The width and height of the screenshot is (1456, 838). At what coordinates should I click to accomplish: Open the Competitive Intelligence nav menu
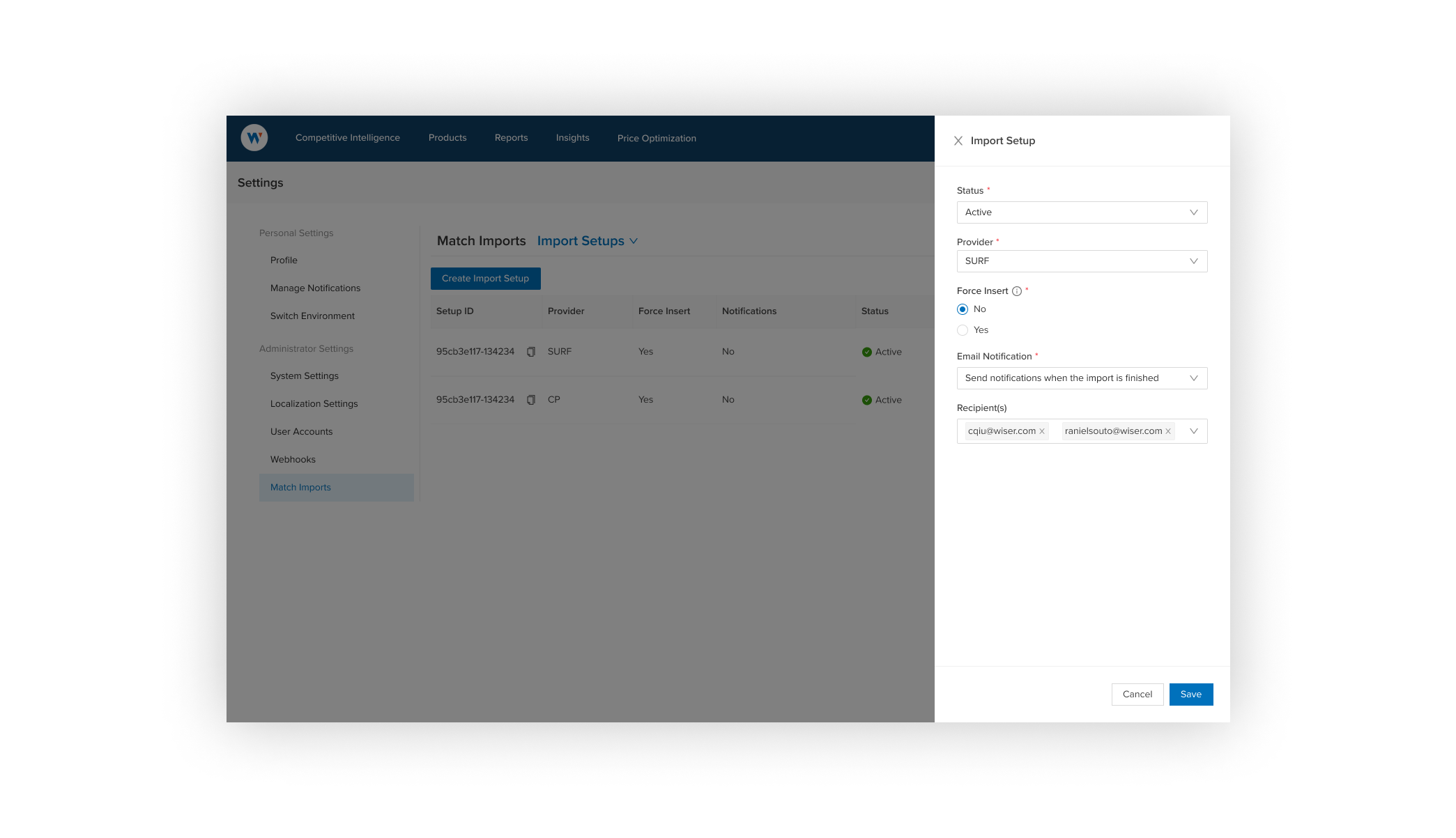[x=348, y=138]
